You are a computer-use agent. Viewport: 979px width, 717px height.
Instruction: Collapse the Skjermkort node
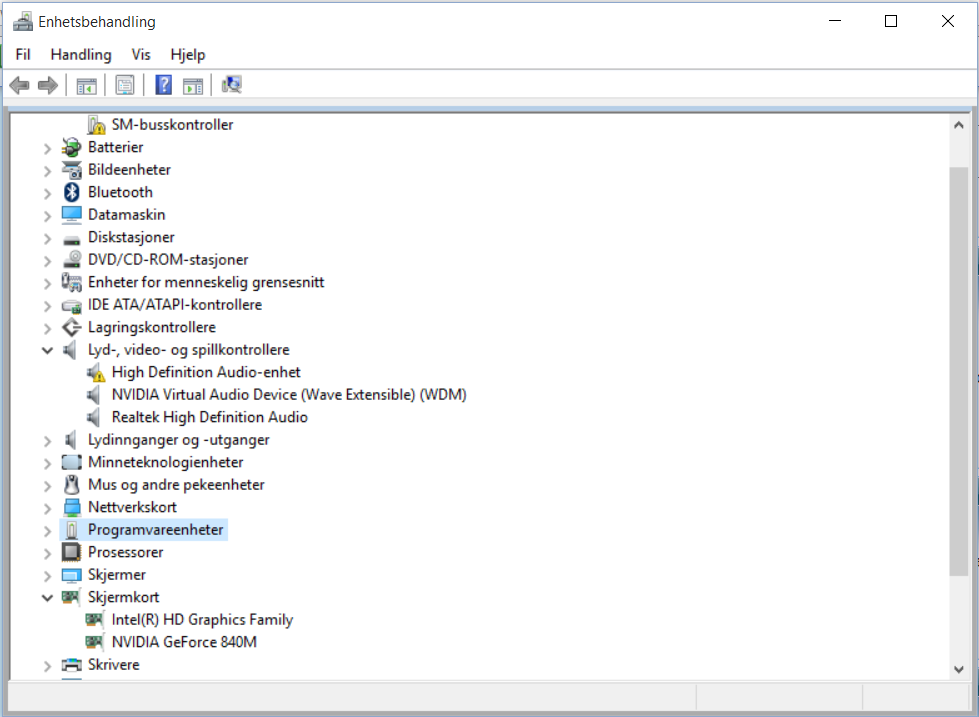click(47, 597)
